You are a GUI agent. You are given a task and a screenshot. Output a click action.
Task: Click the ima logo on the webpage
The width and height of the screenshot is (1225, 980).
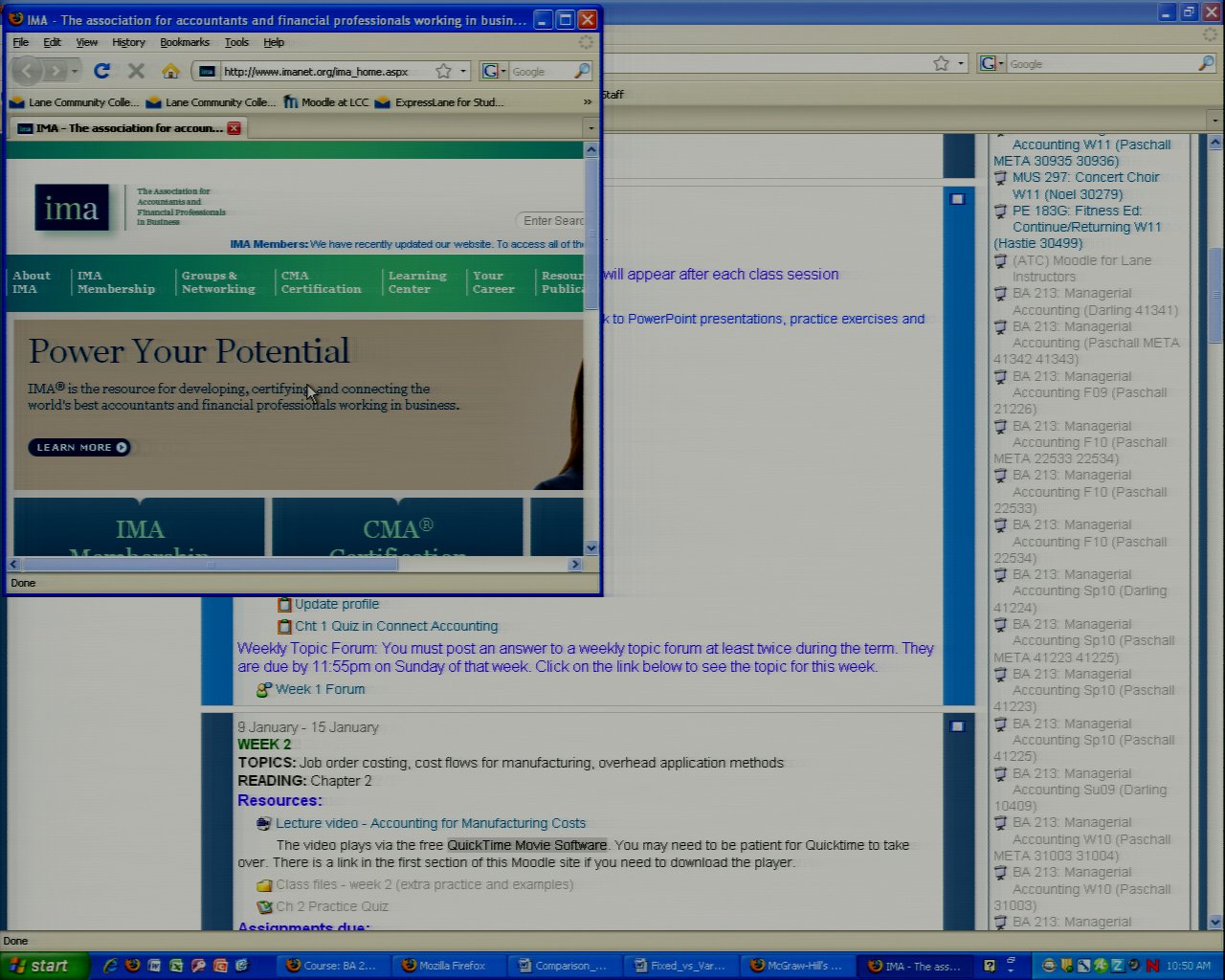pyautogui.click(x=72, y=208)
